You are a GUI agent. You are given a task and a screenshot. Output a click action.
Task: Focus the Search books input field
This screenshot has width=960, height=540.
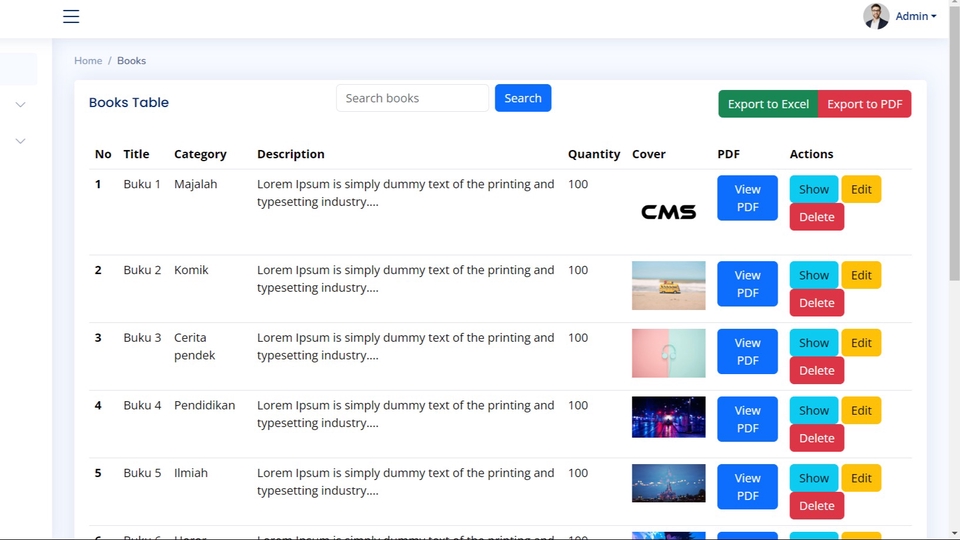[412, 98]
